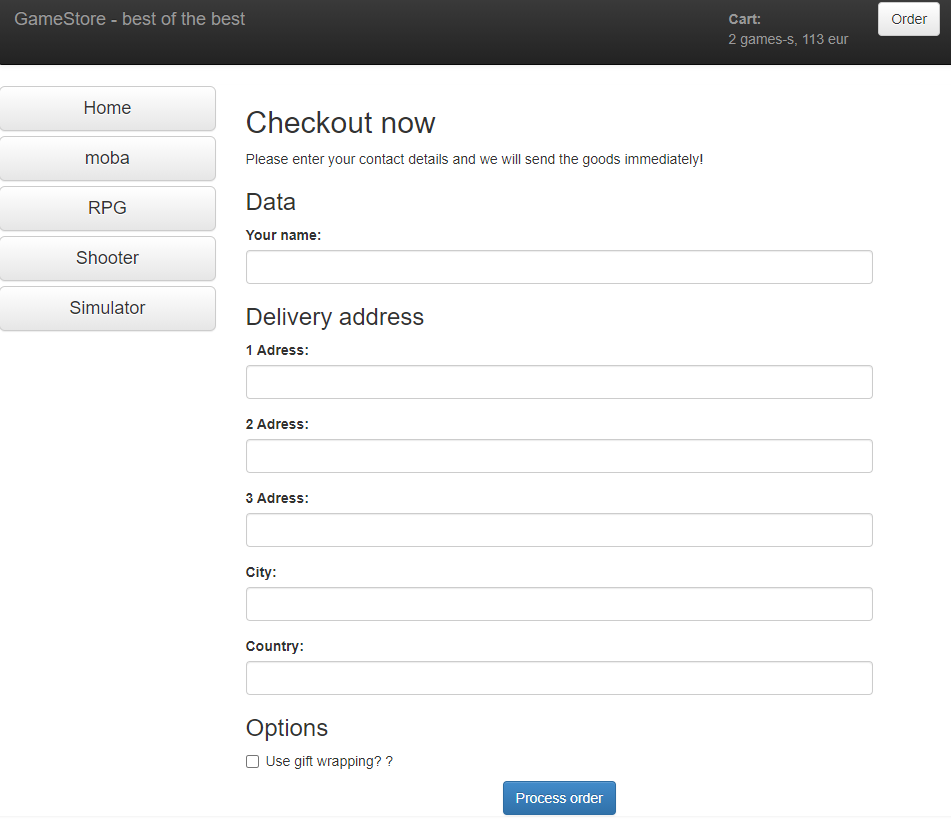Screen dimensions: 951x826
Task: Select the moba category
Action: click(x=107, y=158)
